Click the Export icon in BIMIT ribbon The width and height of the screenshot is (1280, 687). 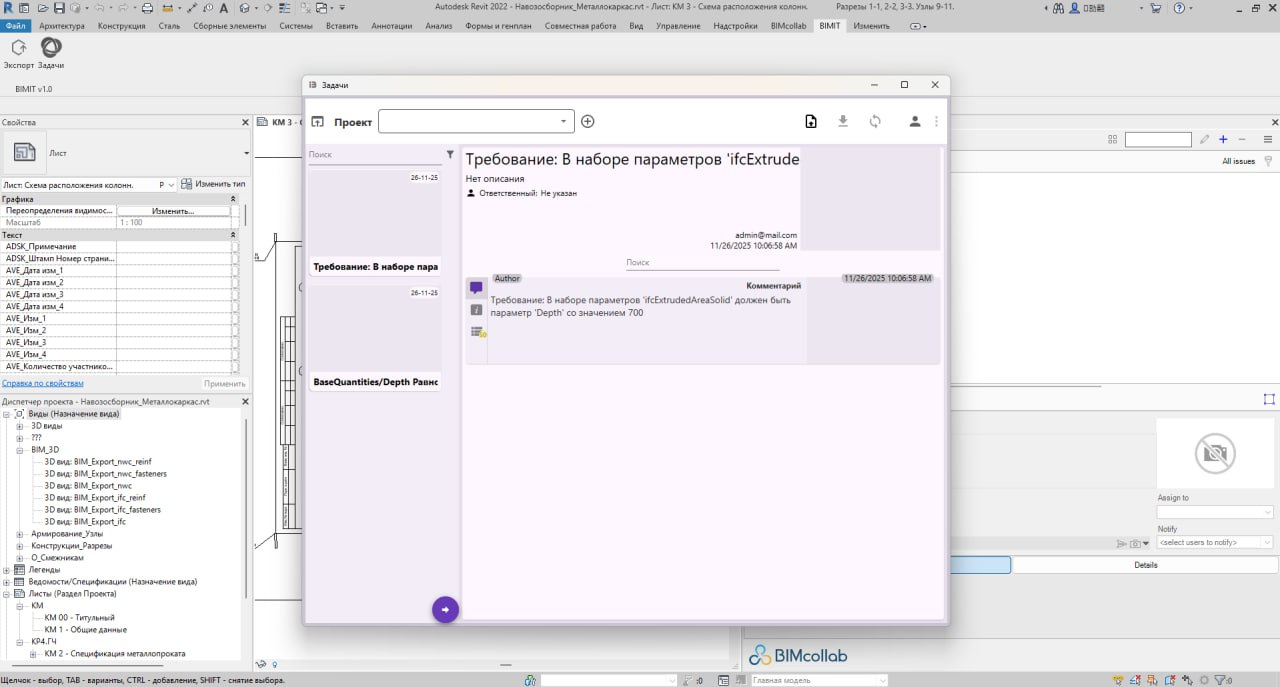point(18,48)
